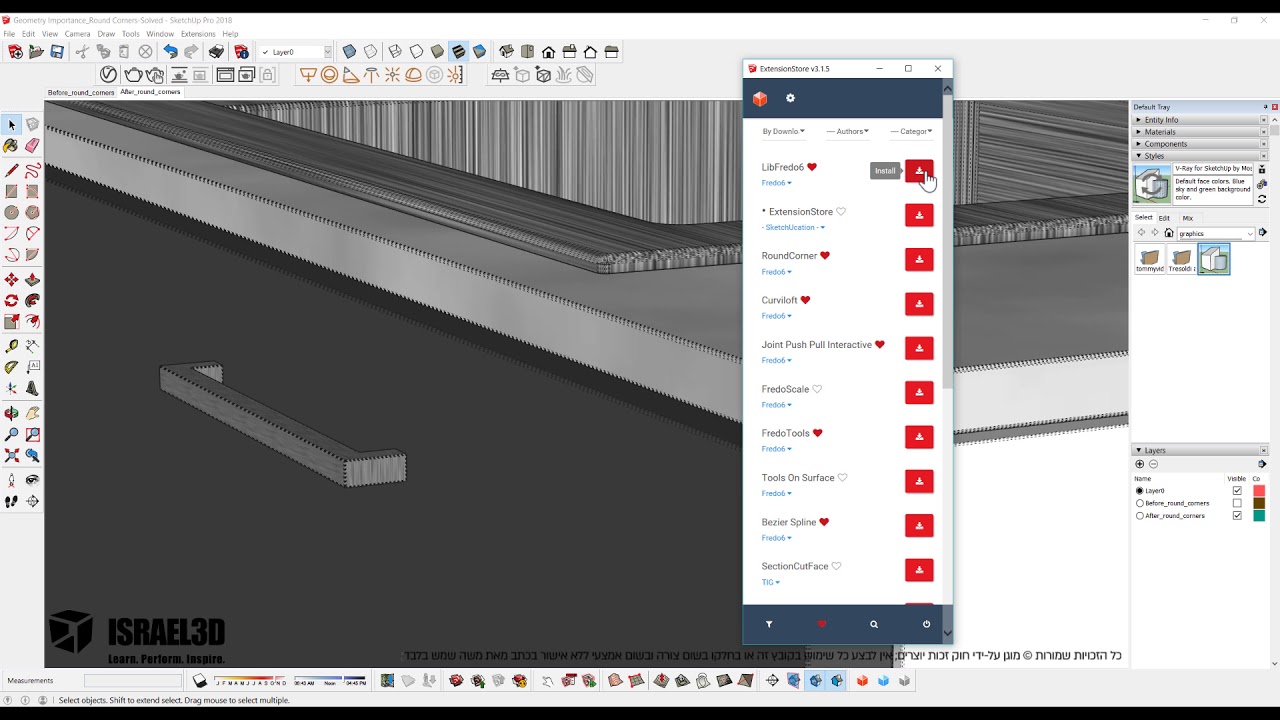Open the Draw menu
The image size is (1280, 720).
point(106,34)
